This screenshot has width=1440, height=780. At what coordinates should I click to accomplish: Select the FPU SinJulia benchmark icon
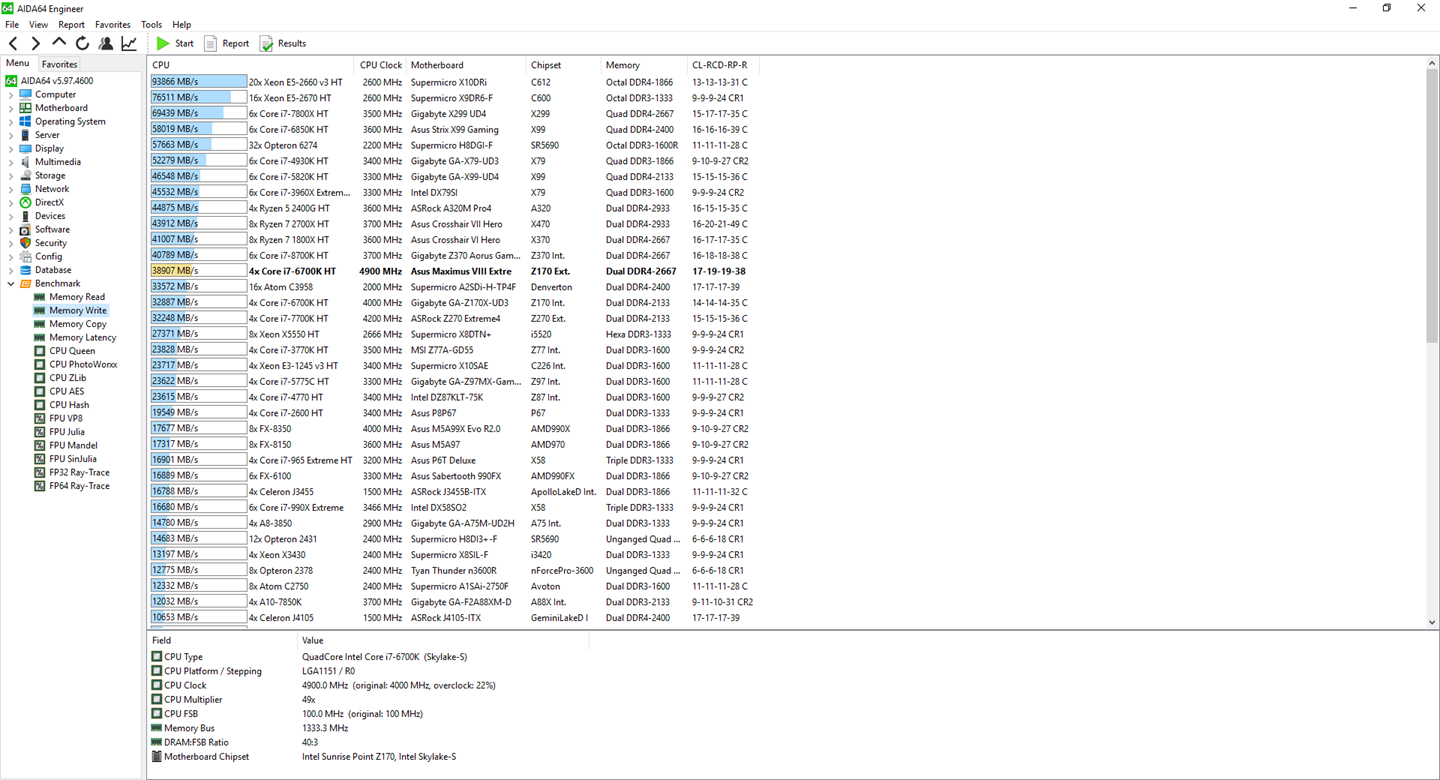pos(40,459)
